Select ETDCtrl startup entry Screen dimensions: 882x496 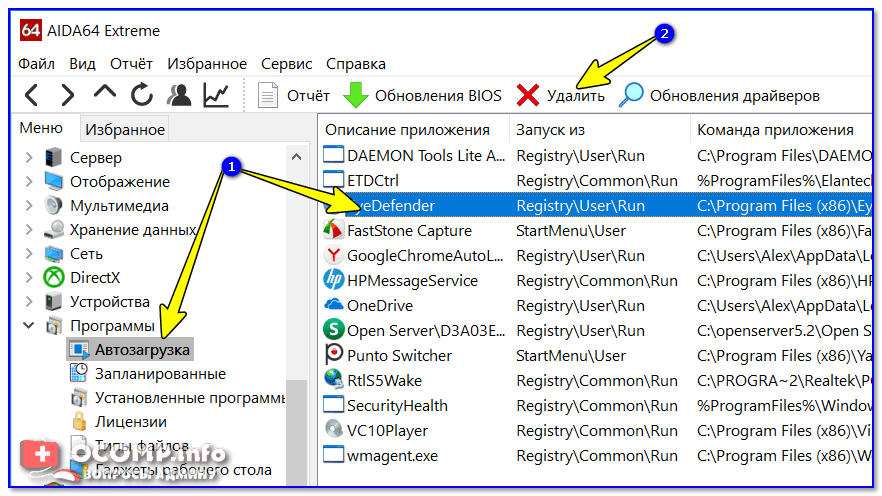click(596, 181)
